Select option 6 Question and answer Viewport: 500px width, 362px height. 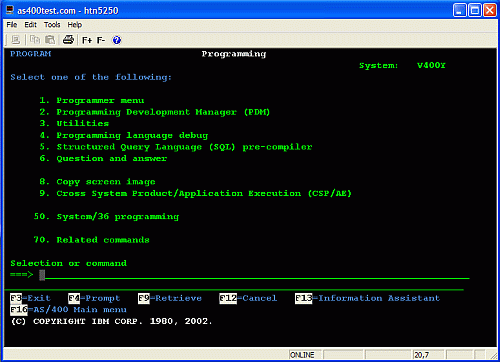pyautogui.click(x=103, y=158)
